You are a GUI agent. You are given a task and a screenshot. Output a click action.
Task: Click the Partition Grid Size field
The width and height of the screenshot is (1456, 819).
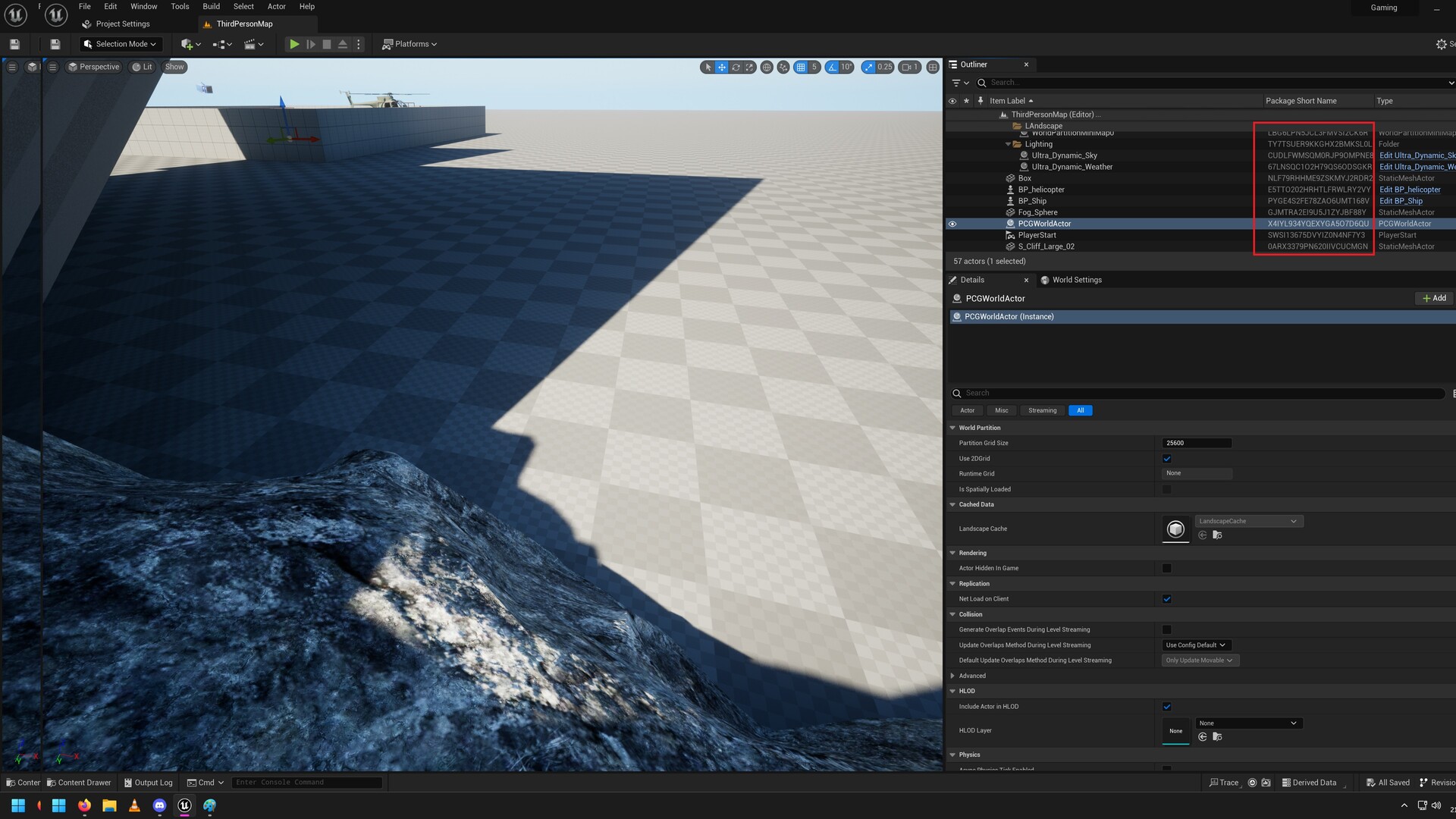[x=1196, y=443]
